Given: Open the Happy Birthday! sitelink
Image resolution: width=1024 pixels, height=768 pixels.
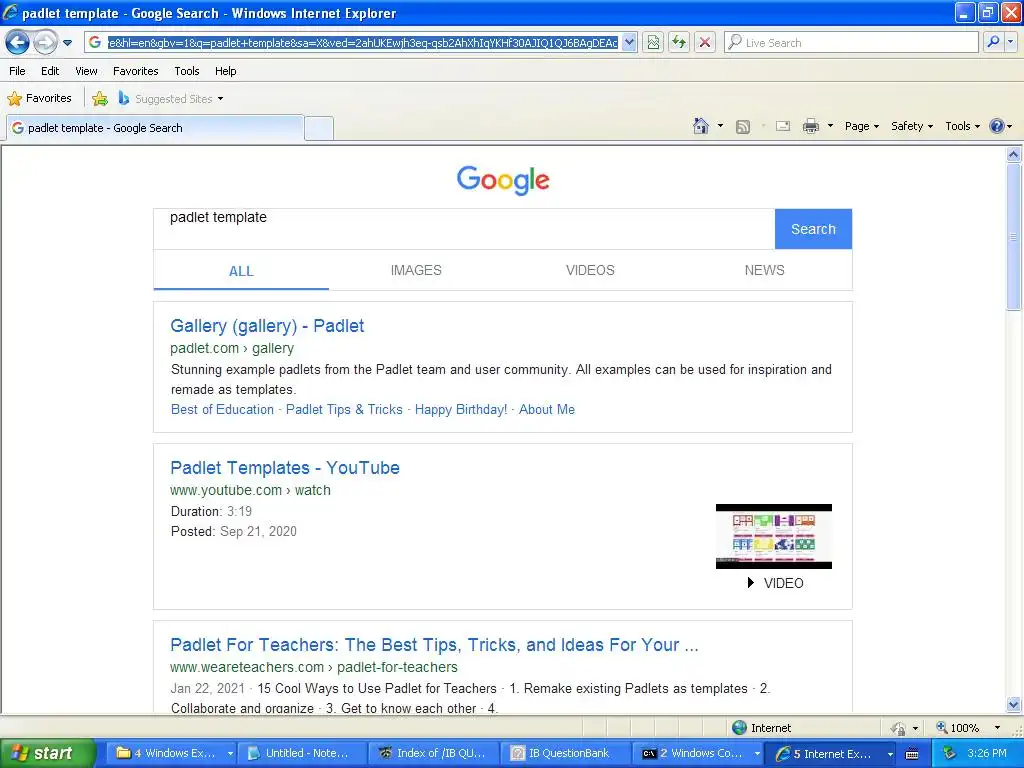Looking at the screenshot, I should pyautogui.click(x=461, y=409).
